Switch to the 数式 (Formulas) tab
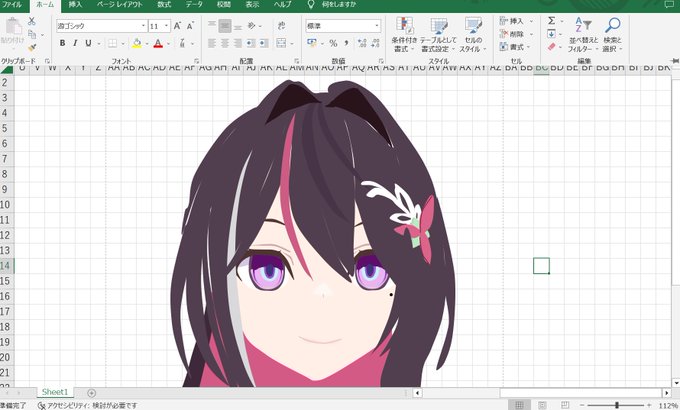This screenshot has width=680, height=410. (164, 5)
